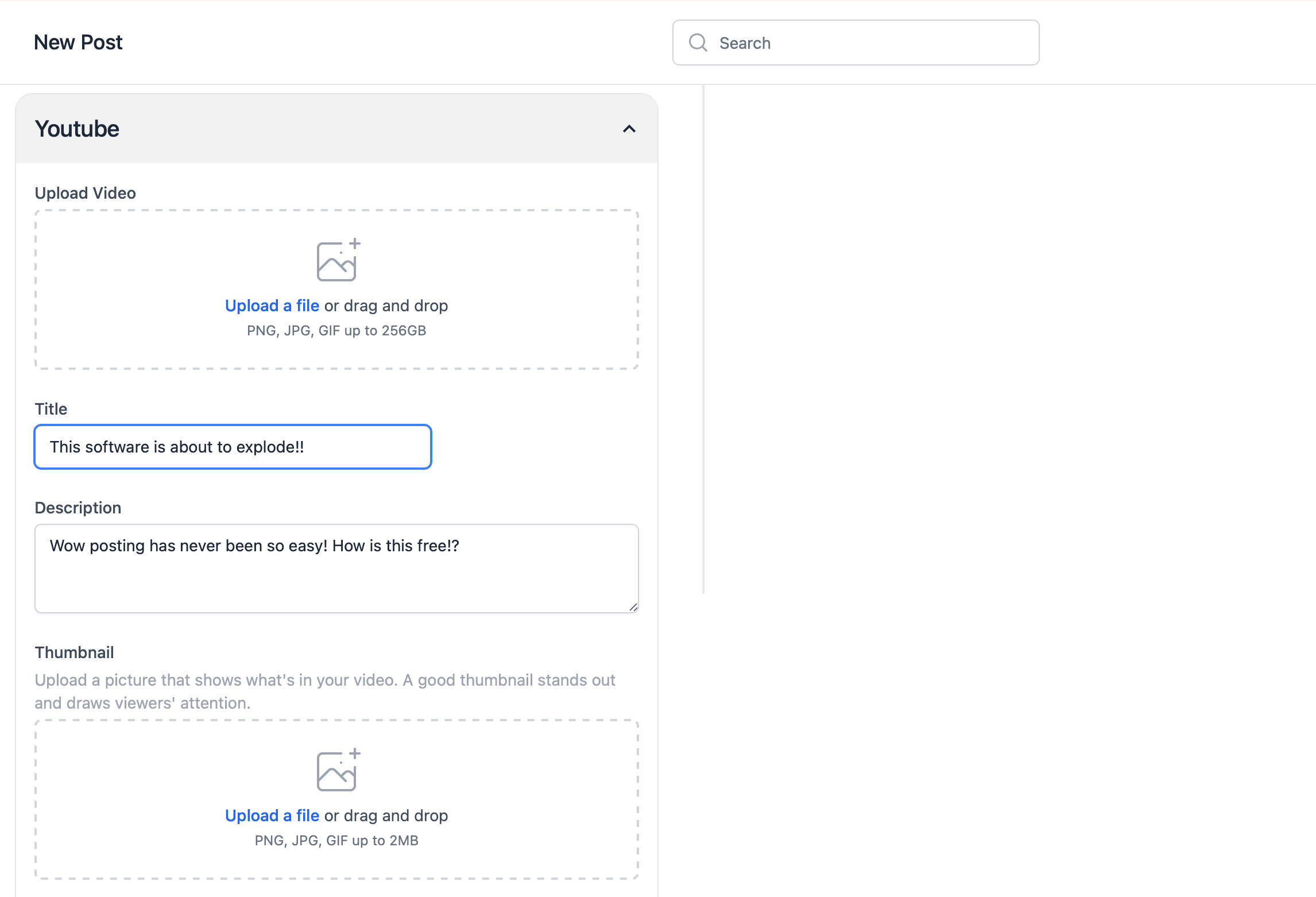This screenshot has height=897, width=1316.
Task: Click the Description field label
Action: 78,508
